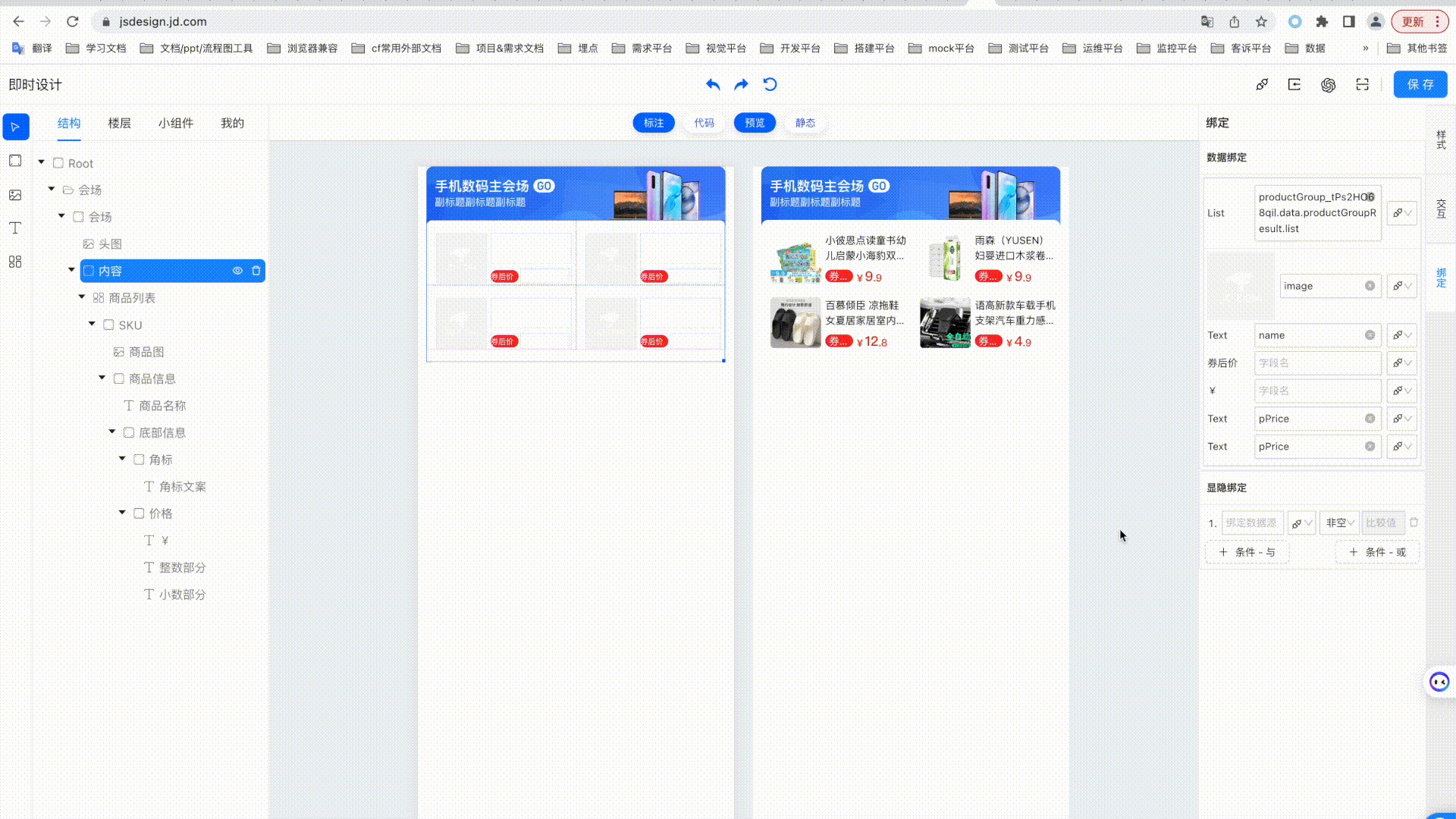Image resolution: width=1456 pixels, height=819 pixels.
Task: Select the pointer cursor tool
Action: tap(15, 127)
